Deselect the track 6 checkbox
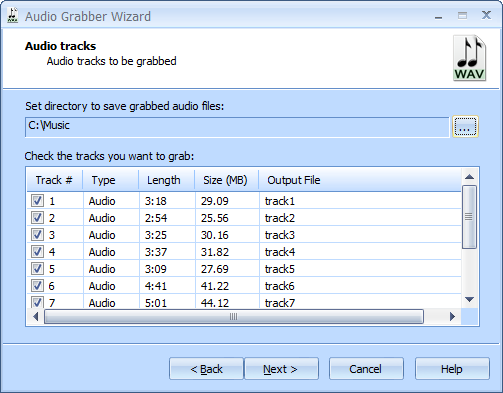Image resolution: width=503 pixels, height=393 pixels. (x=37, y=286)
